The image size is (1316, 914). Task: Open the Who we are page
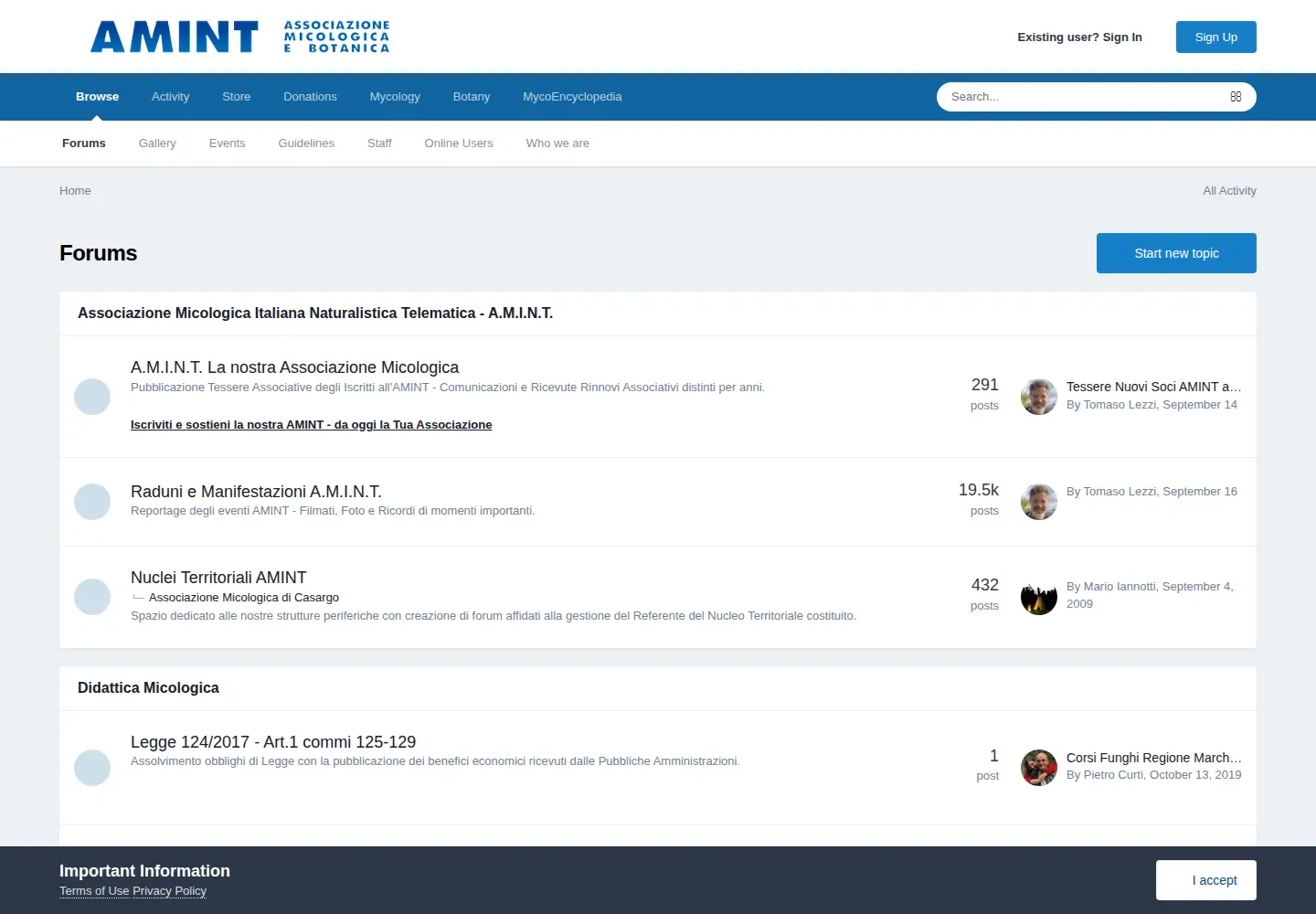(557, 143)
